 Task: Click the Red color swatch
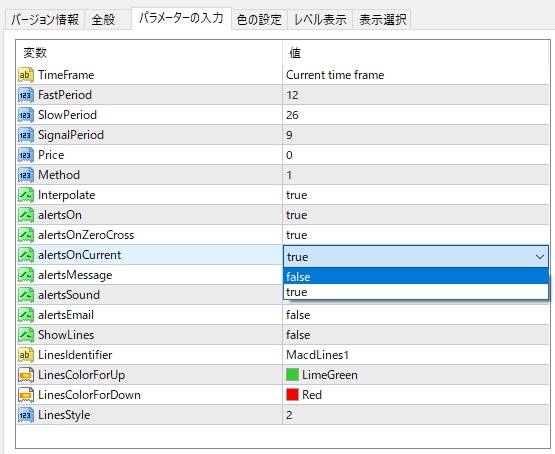point(292,395)
